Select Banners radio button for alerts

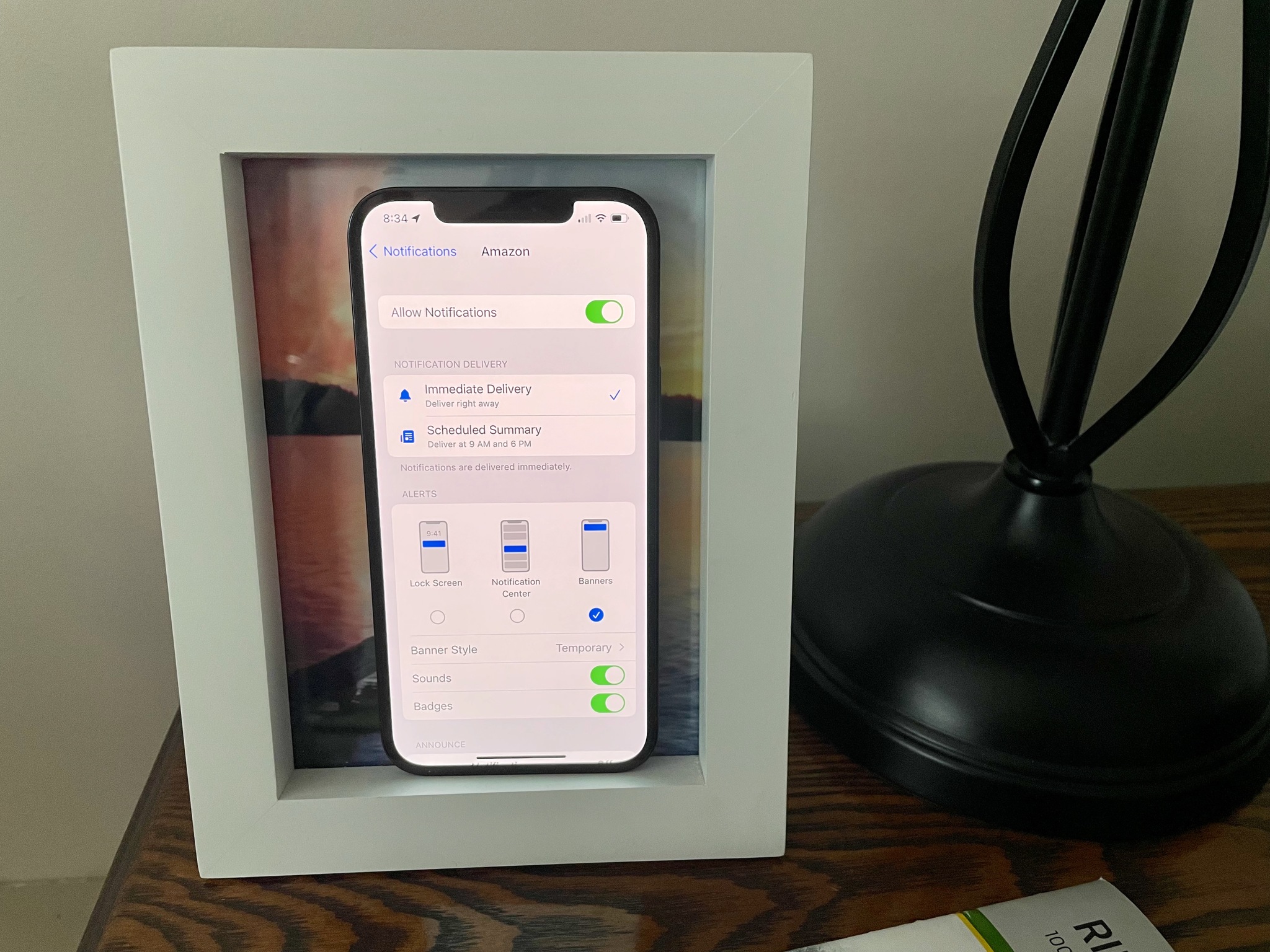coord(595,614)
